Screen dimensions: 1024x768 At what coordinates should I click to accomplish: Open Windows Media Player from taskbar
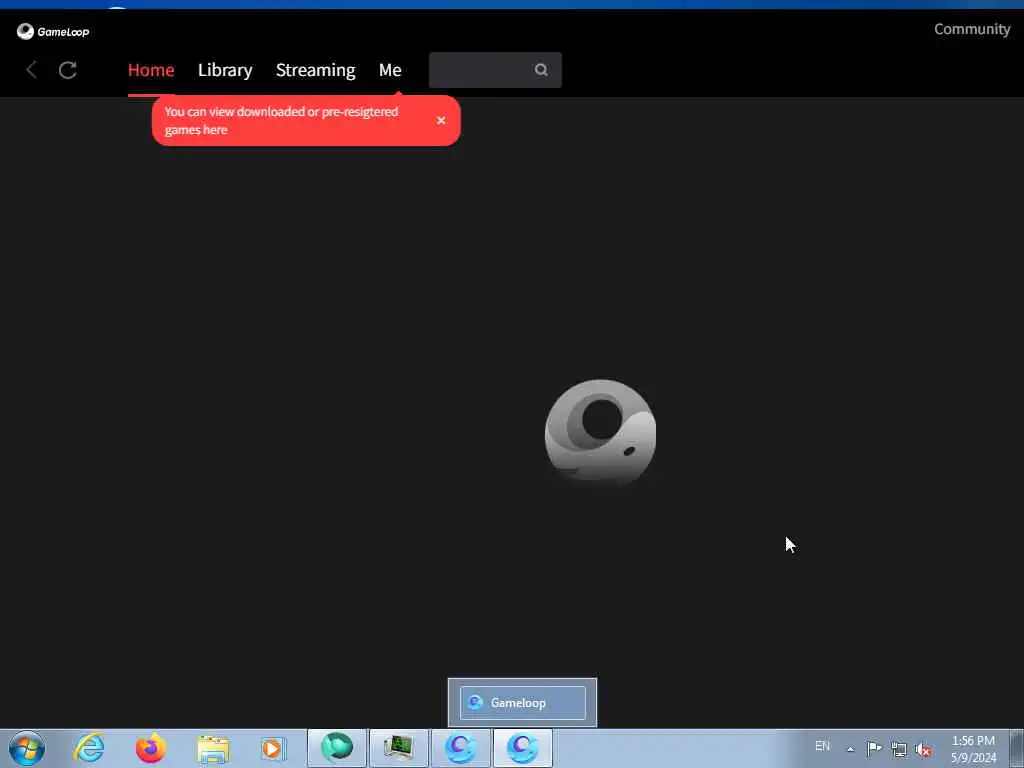click(273, 748)
